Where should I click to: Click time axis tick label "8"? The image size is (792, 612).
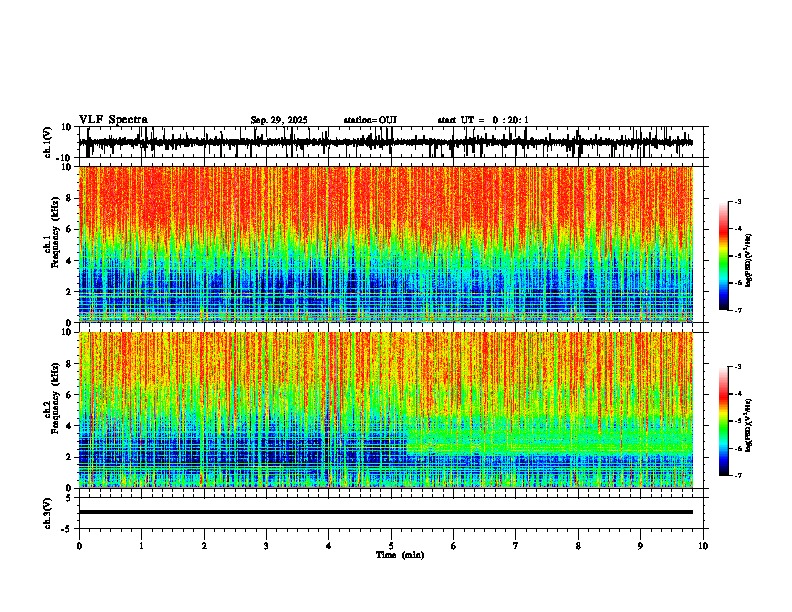[578, 546]
